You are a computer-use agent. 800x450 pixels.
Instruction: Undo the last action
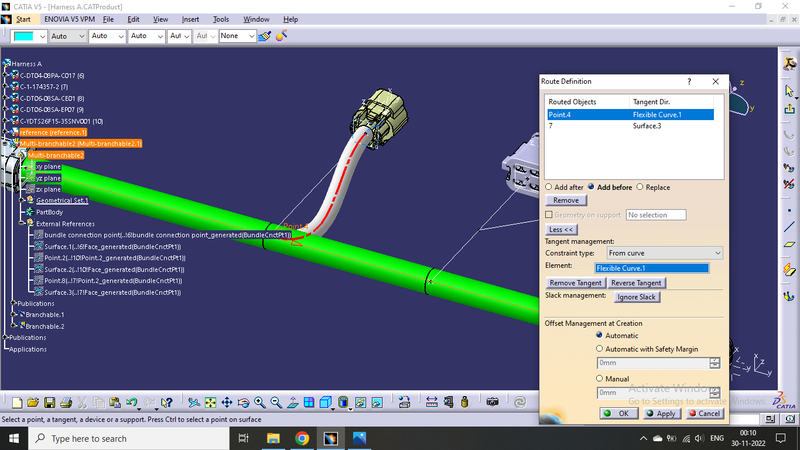point(132,403)
